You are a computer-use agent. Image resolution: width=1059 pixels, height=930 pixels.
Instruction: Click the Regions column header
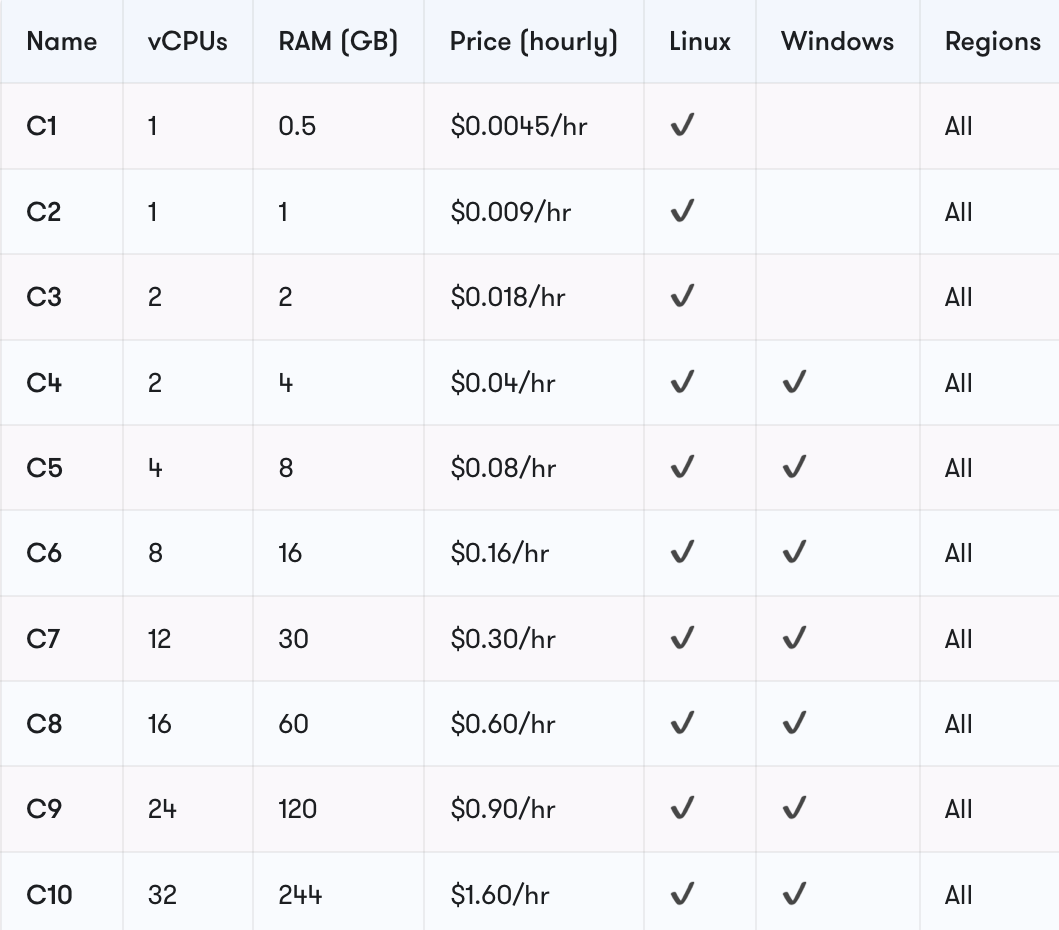(x=993, y=42)
